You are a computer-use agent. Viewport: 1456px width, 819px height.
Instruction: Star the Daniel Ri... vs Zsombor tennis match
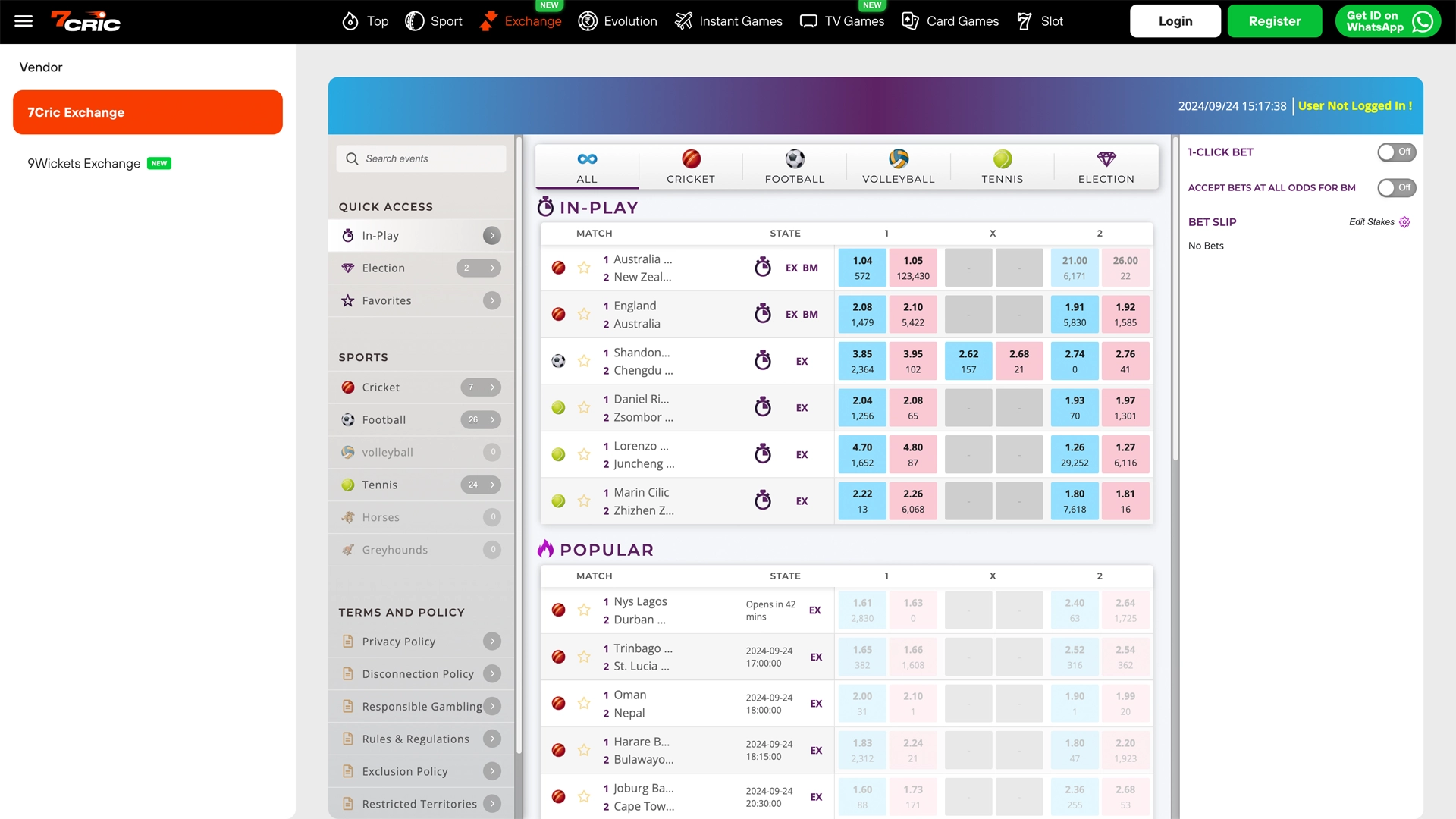pyautogui.click(x=584, y=407)
